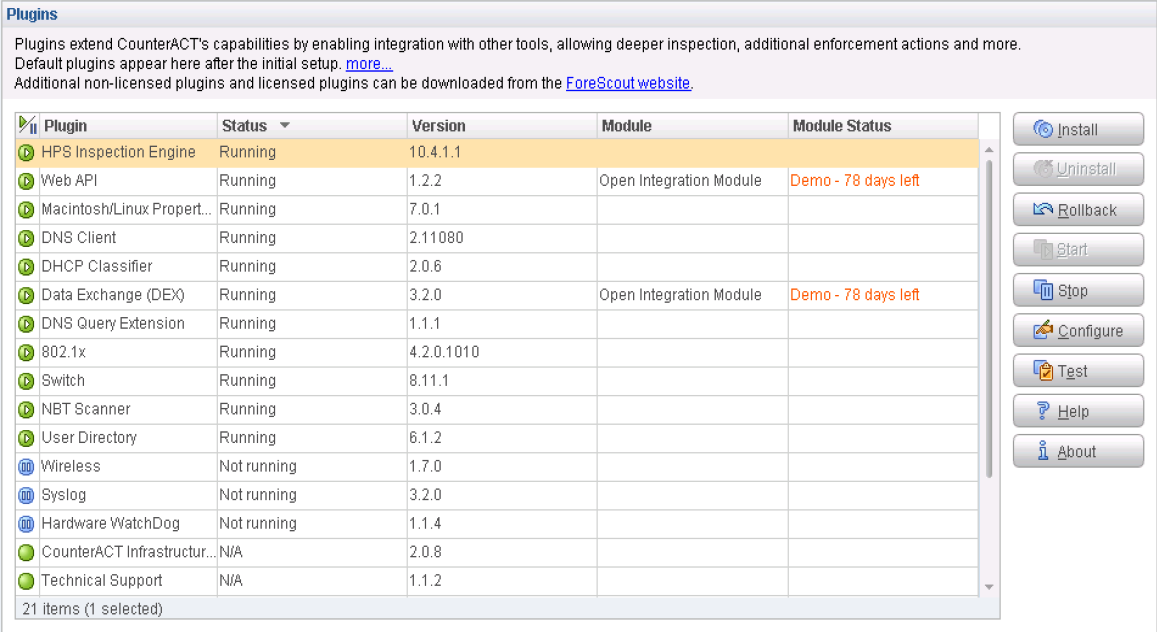
Task: Roll back the selected plugin
Action: [x=1077, y=210]
